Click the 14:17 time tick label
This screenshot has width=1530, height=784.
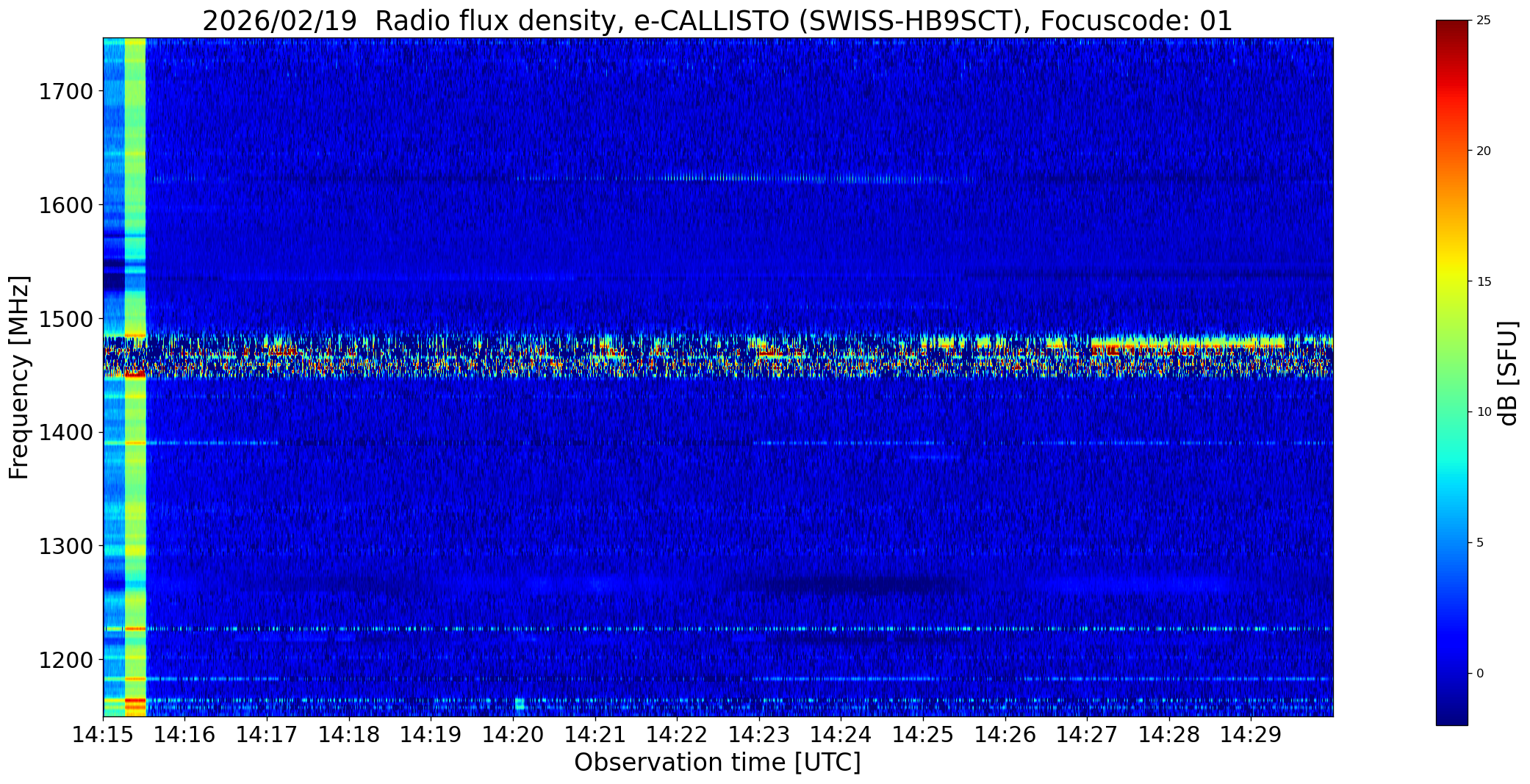[267, 734]
